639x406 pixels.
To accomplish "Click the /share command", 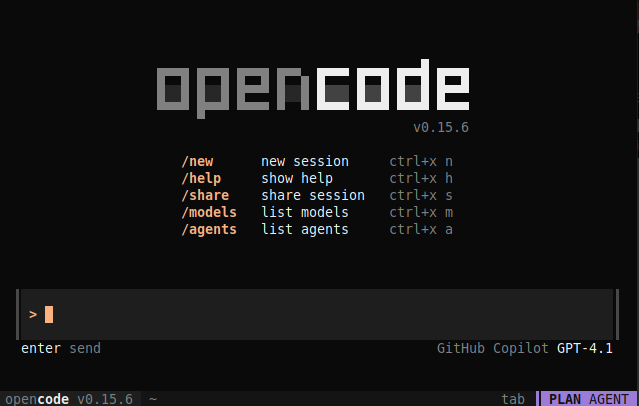I will click(x=205, y=196).
